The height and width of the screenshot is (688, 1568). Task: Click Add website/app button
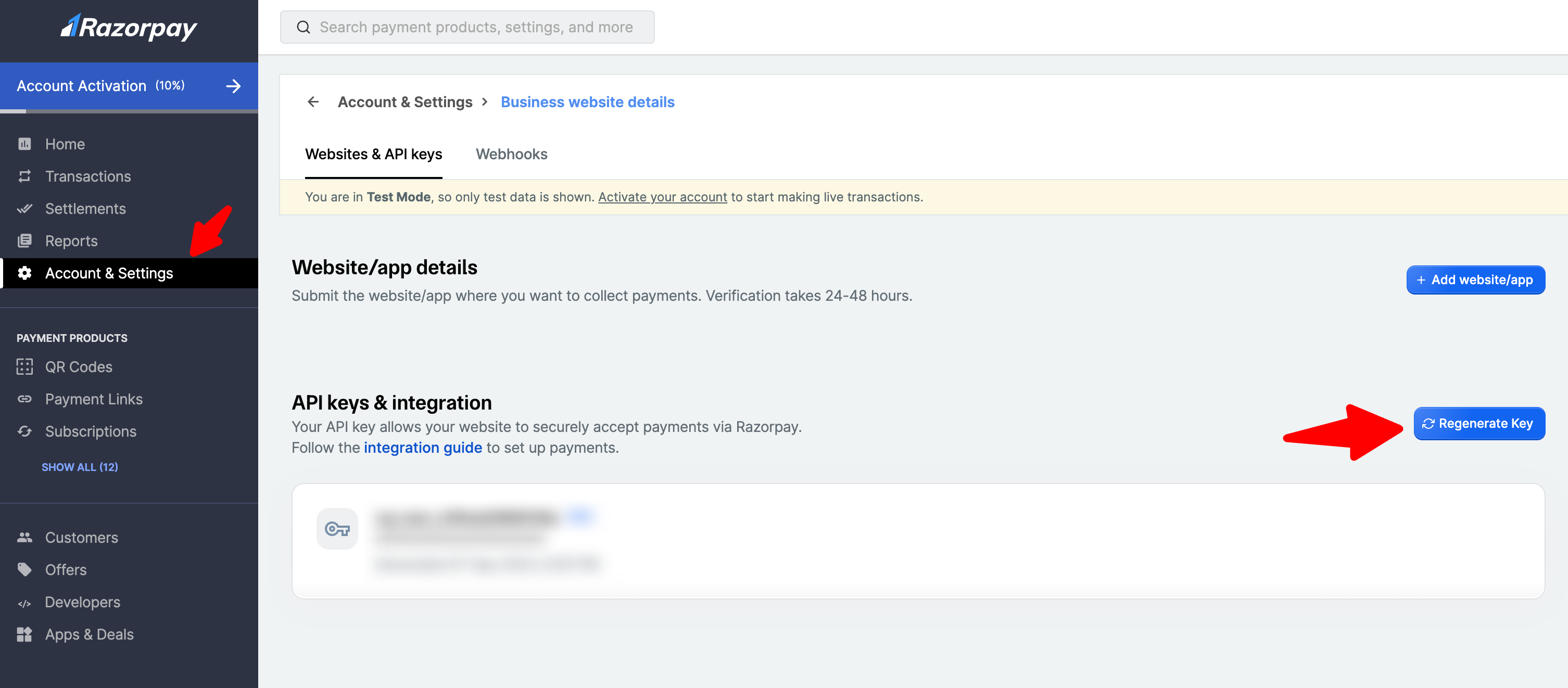[1475, 280]
